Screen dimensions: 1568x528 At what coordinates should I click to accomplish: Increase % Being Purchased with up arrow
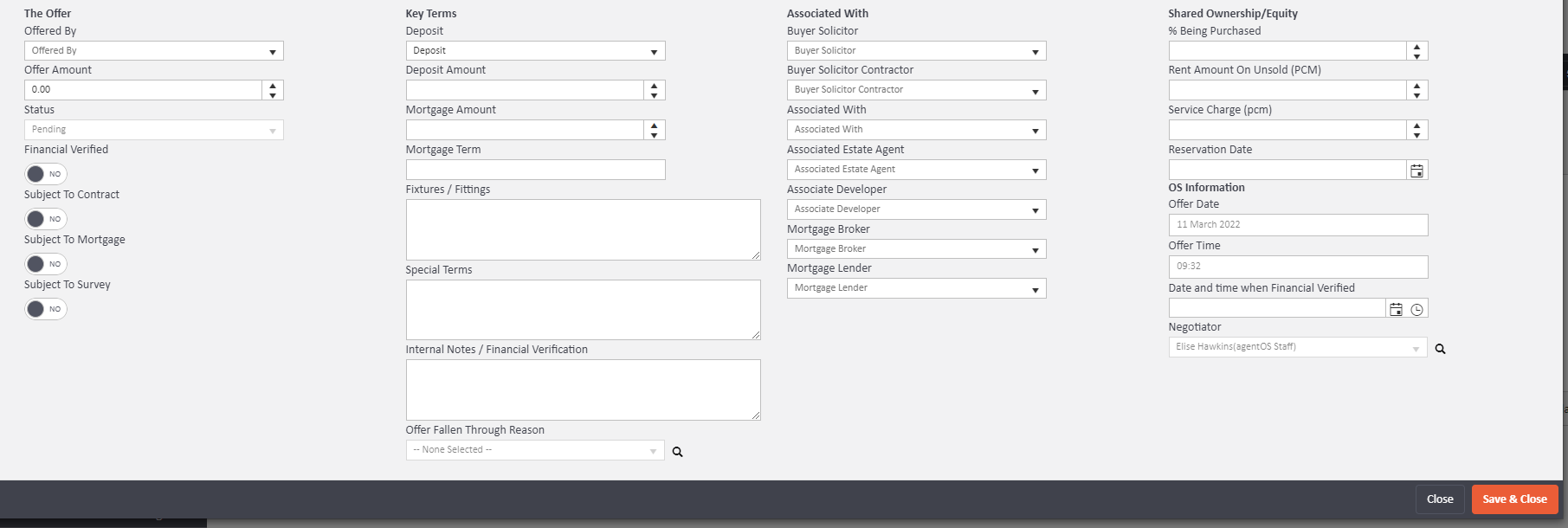pyautogui.click(x=1416, y=47)
